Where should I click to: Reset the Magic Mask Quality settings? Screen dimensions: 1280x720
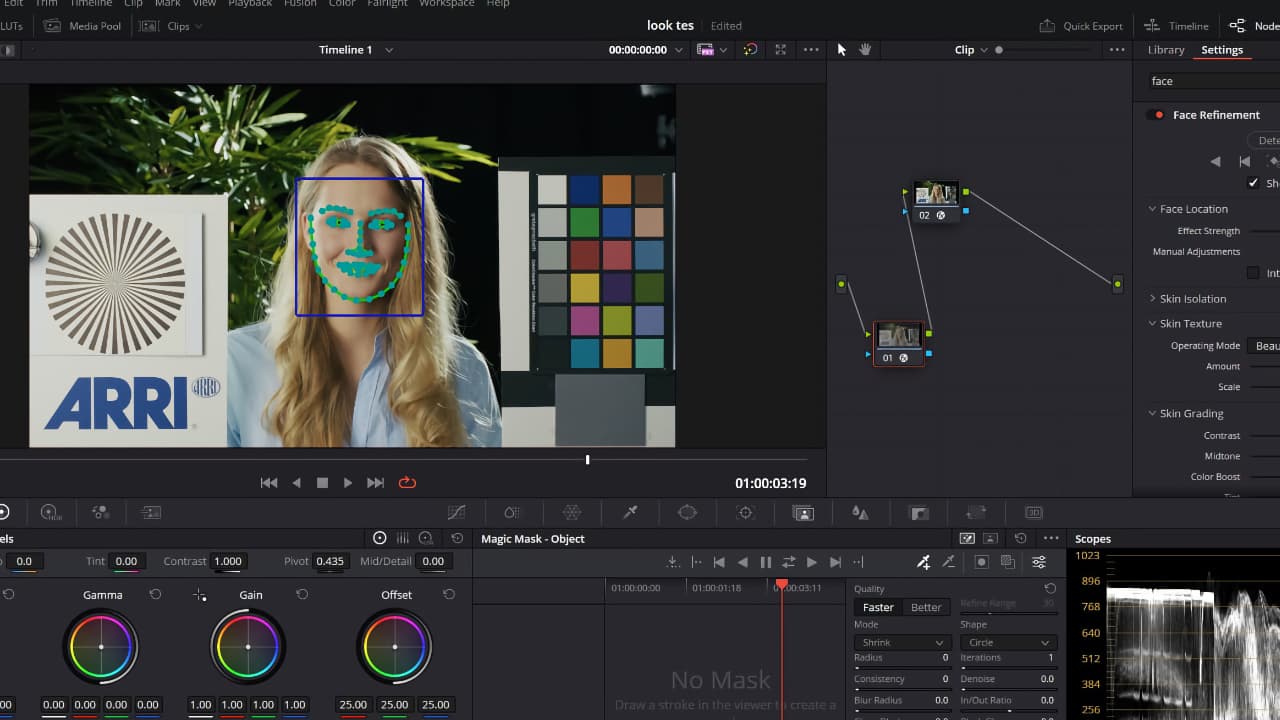pos(1050,588)
